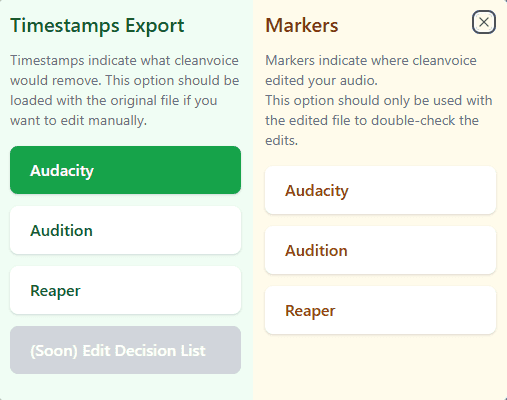
Task: Choose Audition under Timestamps Export
Action: tap(125, 230)
